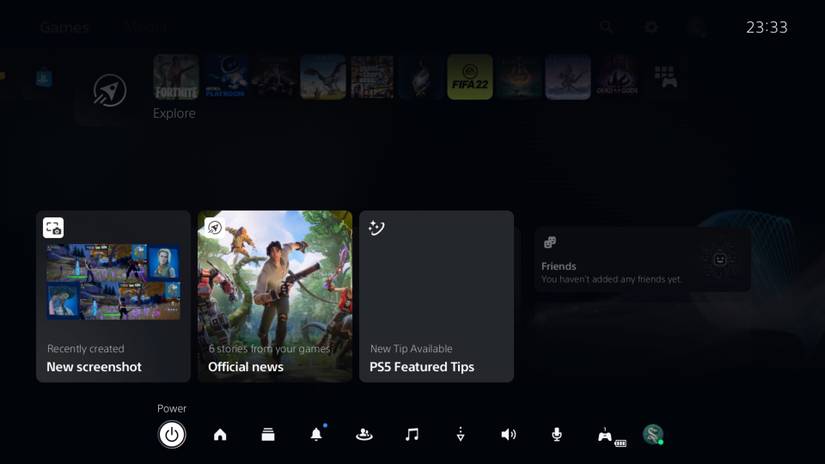This screenshot has height=464, width=825.
Task: Click the 23:33 clock
Action: pos(767,27)
